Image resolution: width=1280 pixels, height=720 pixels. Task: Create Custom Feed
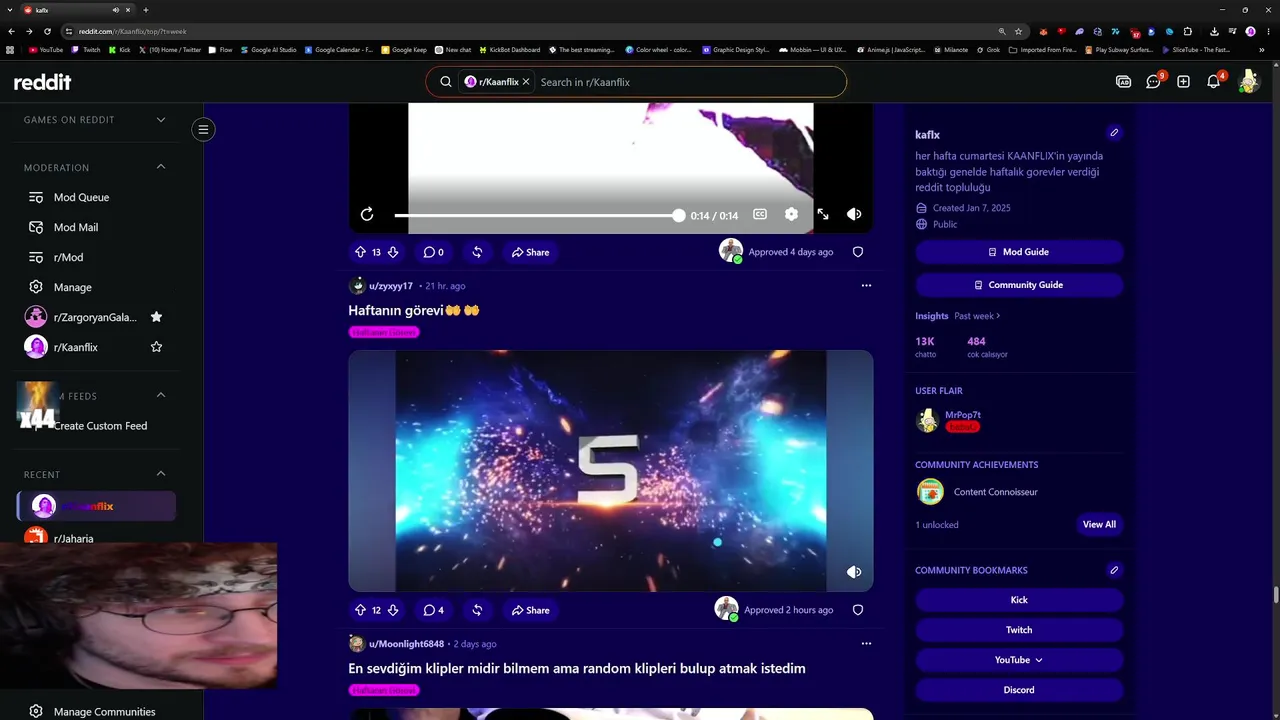pyautogui.click(x=100, y=426)
